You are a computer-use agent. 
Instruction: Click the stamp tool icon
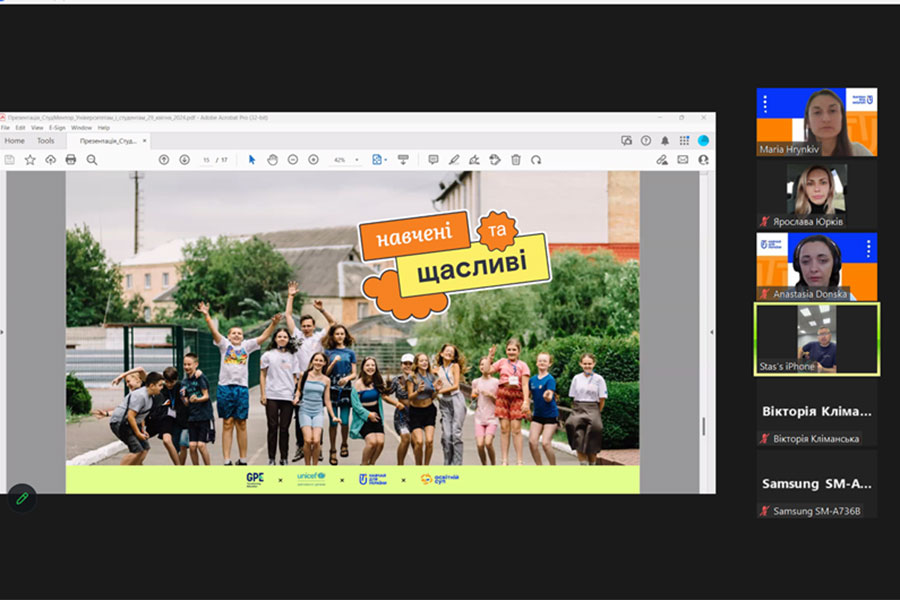(x=495, y=160)
